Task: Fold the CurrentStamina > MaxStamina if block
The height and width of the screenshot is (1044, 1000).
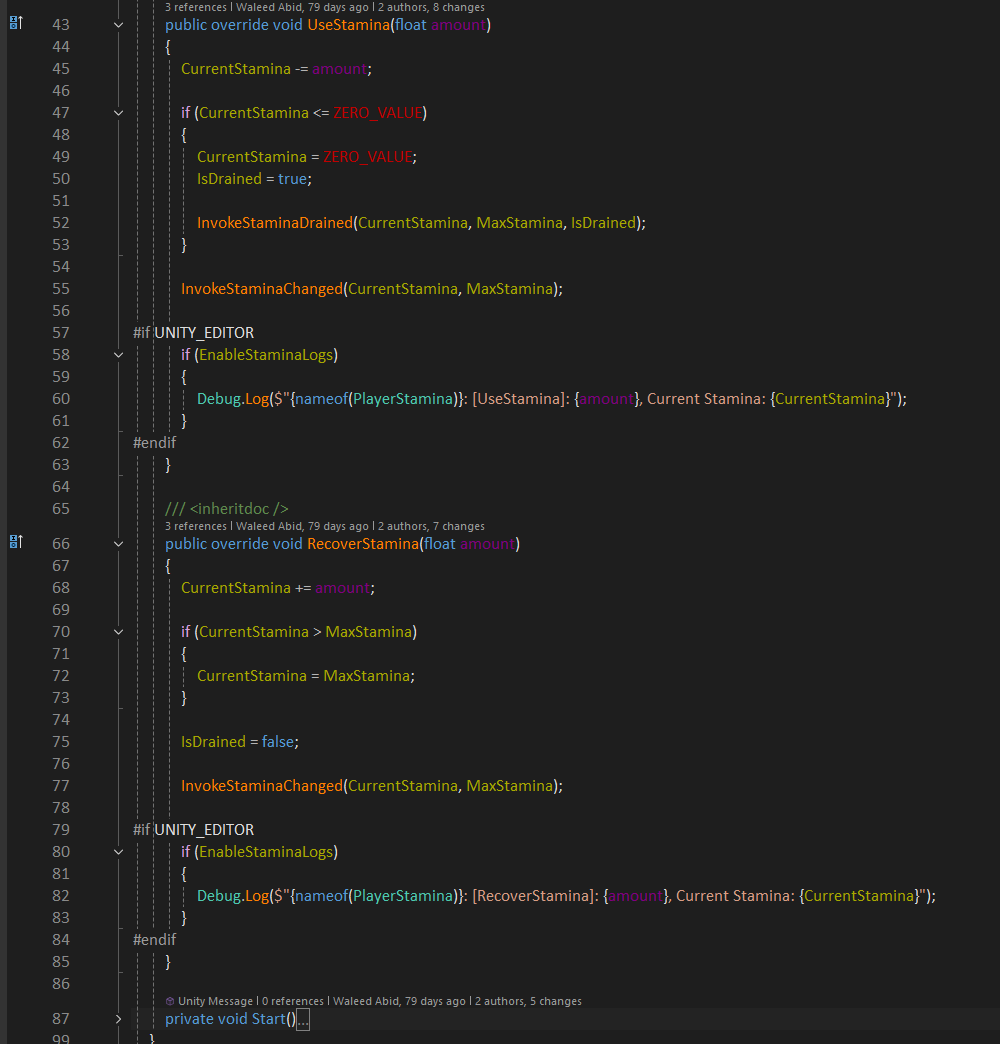Action: (x=119, y=632)
